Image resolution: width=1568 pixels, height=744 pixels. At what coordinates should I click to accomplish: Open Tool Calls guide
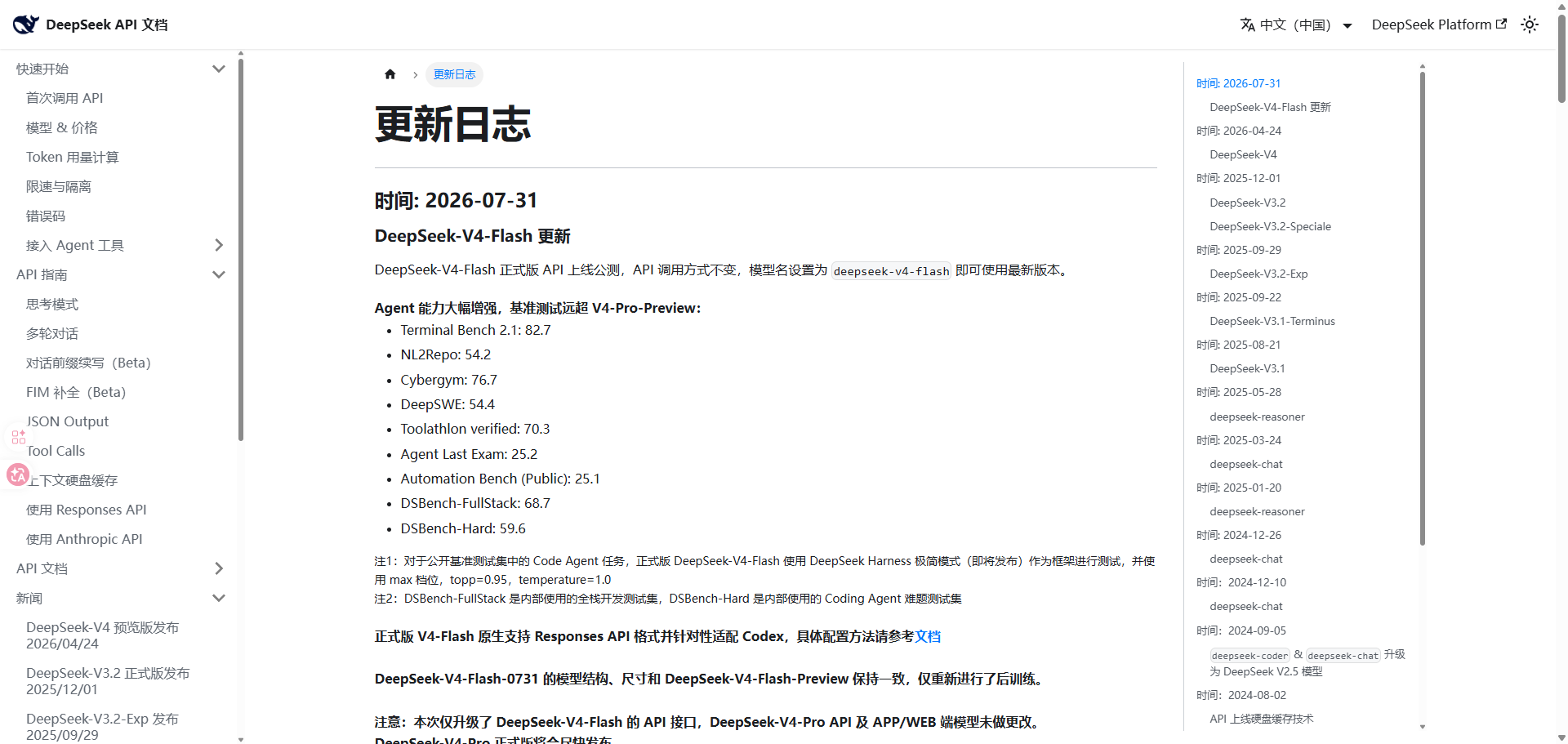pyautogui.click(x=56, y=451)
